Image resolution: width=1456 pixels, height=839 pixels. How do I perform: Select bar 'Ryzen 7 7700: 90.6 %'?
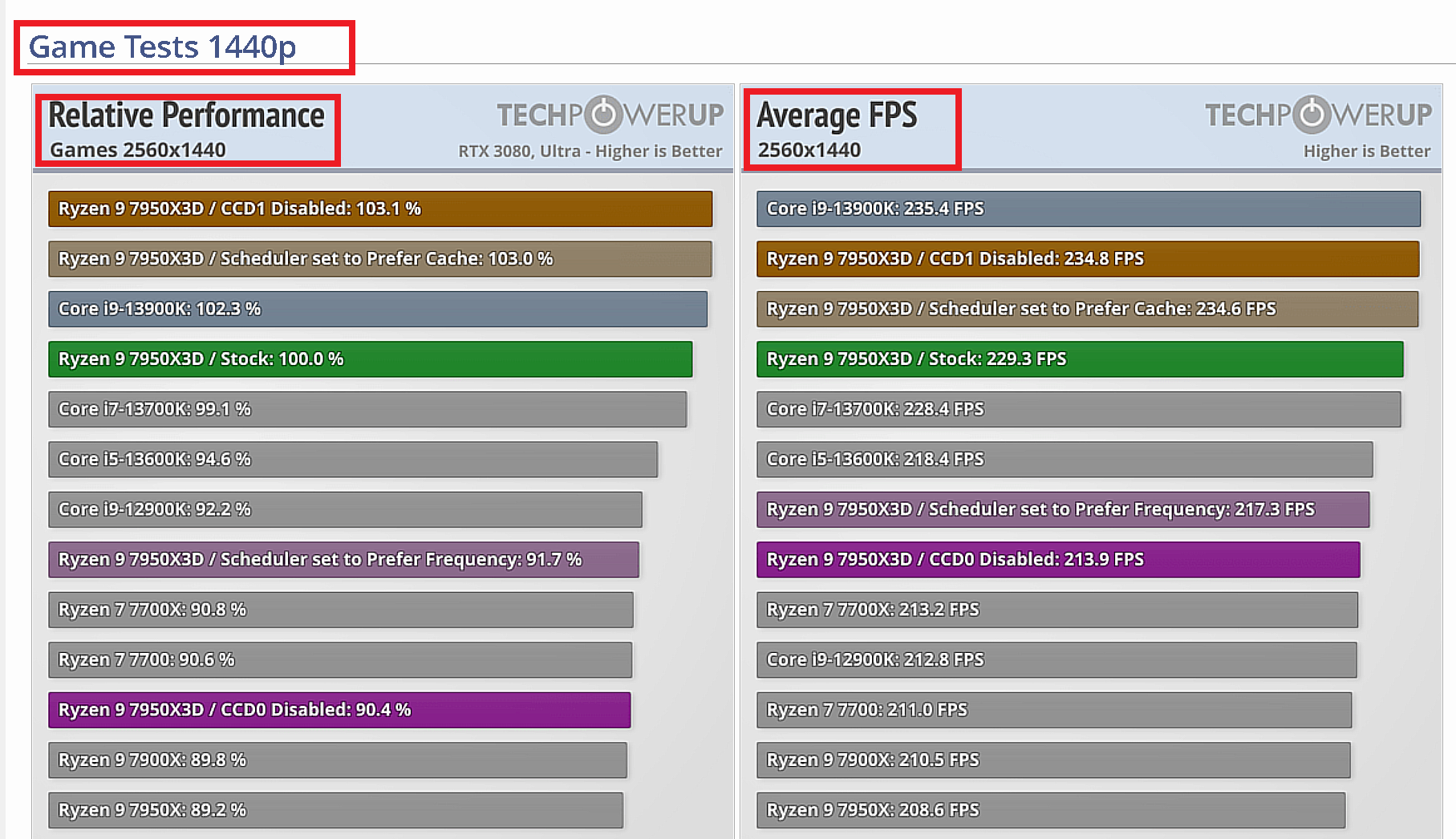pos(340,660)
